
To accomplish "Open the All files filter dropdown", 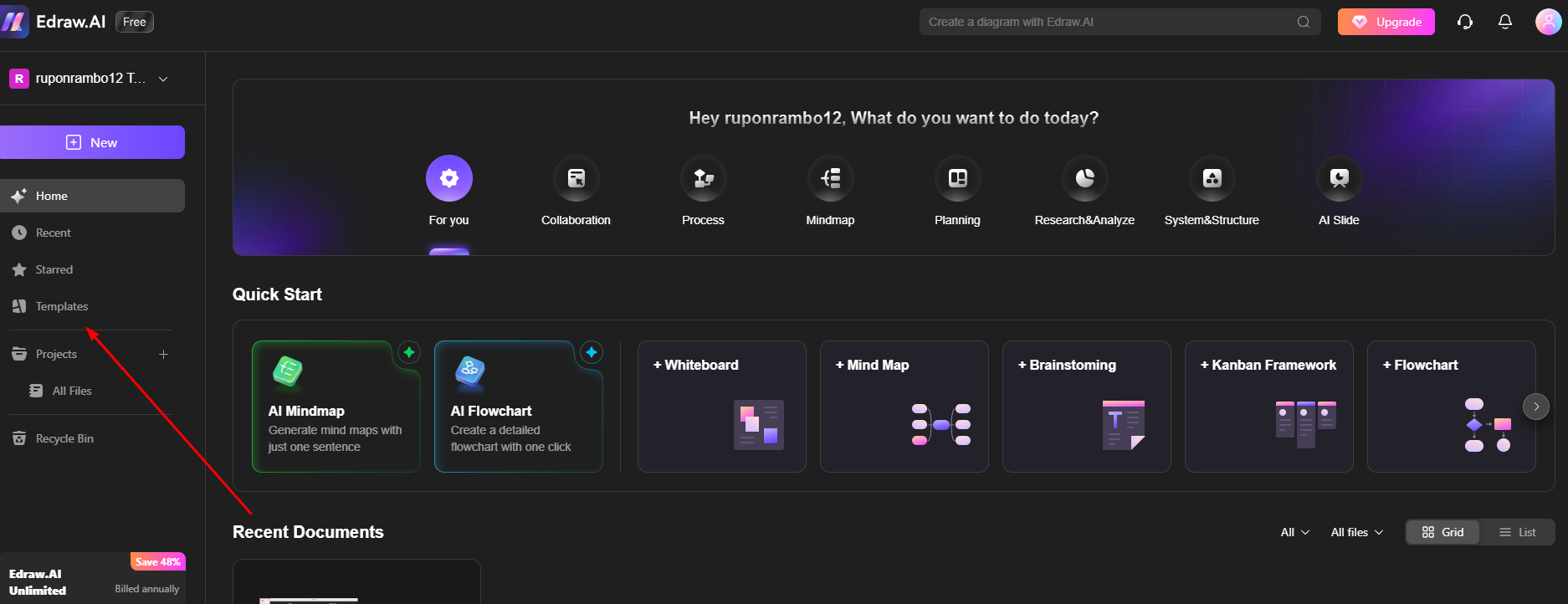I will point(1357,532).
